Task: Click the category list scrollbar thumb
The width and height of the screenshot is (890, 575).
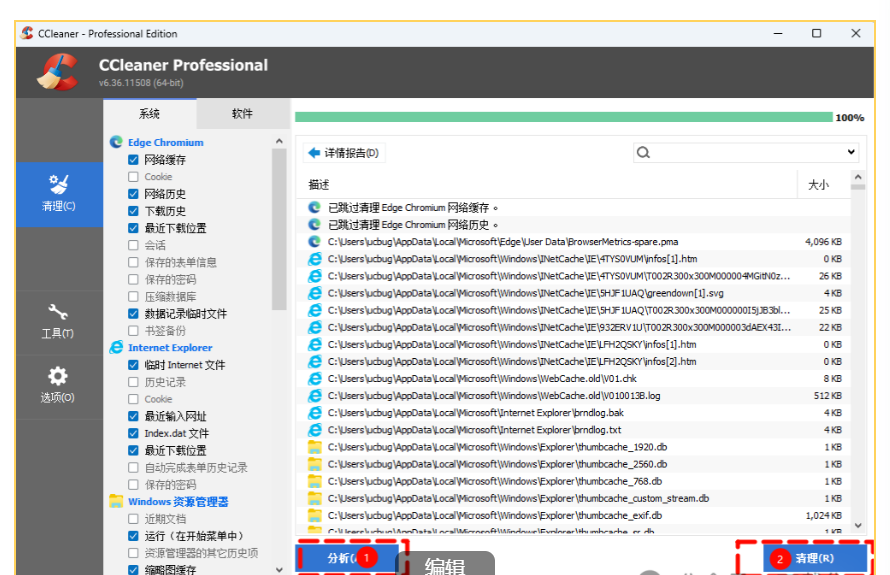Action: click(x=279, y=229)
